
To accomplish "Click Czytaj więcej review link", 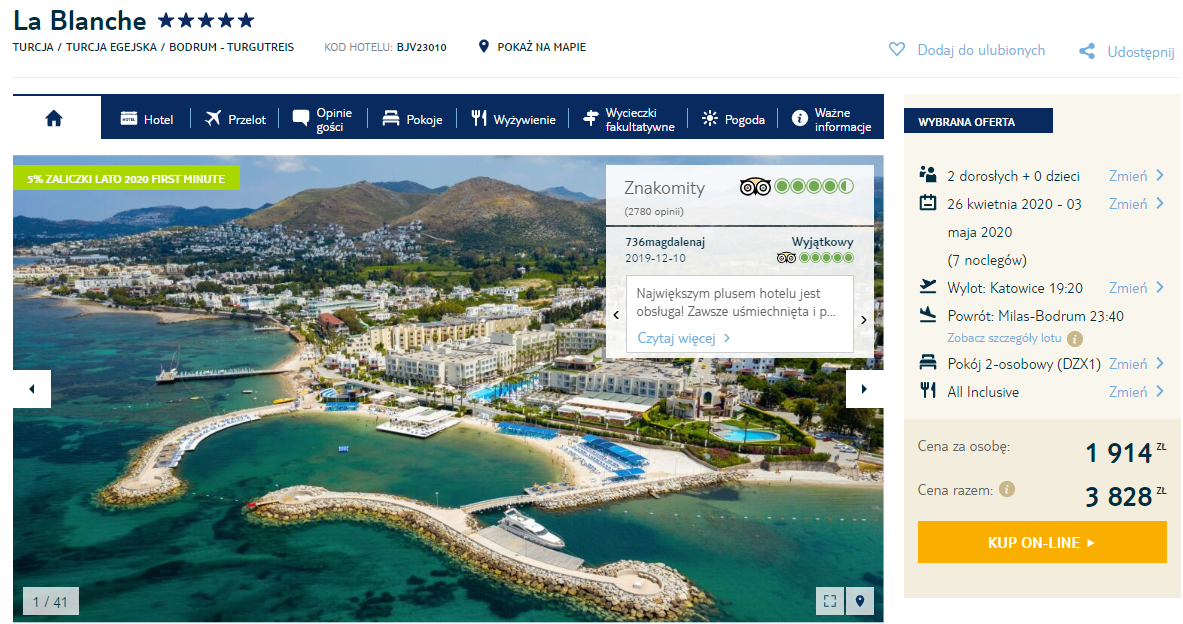I will pyautogui.click(x=684, y=338).
